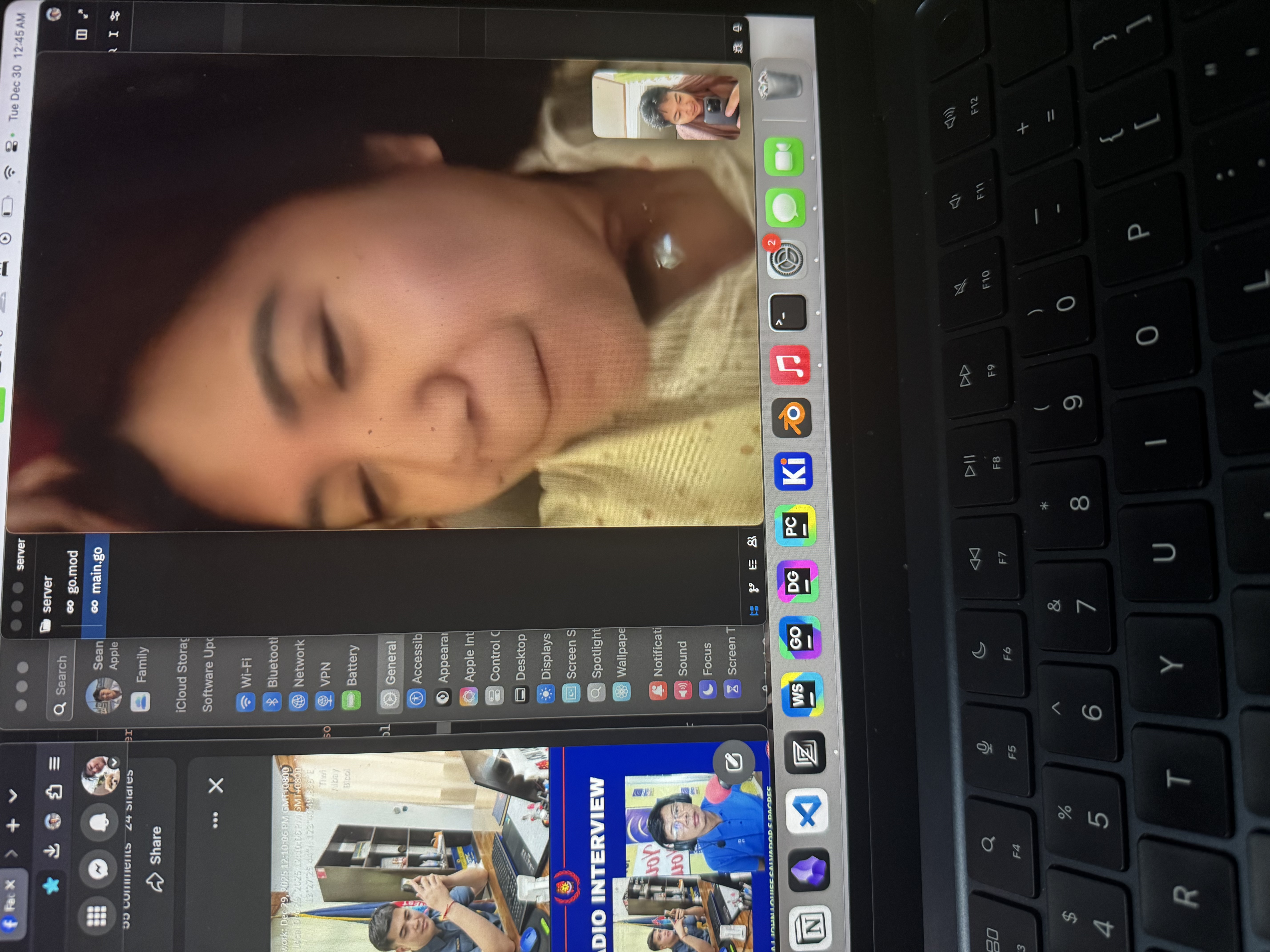The width and height of the screenshot is (1270, 952).
Task: Click the FaceTime self-view thumbnail
Action: pos(666,104)
